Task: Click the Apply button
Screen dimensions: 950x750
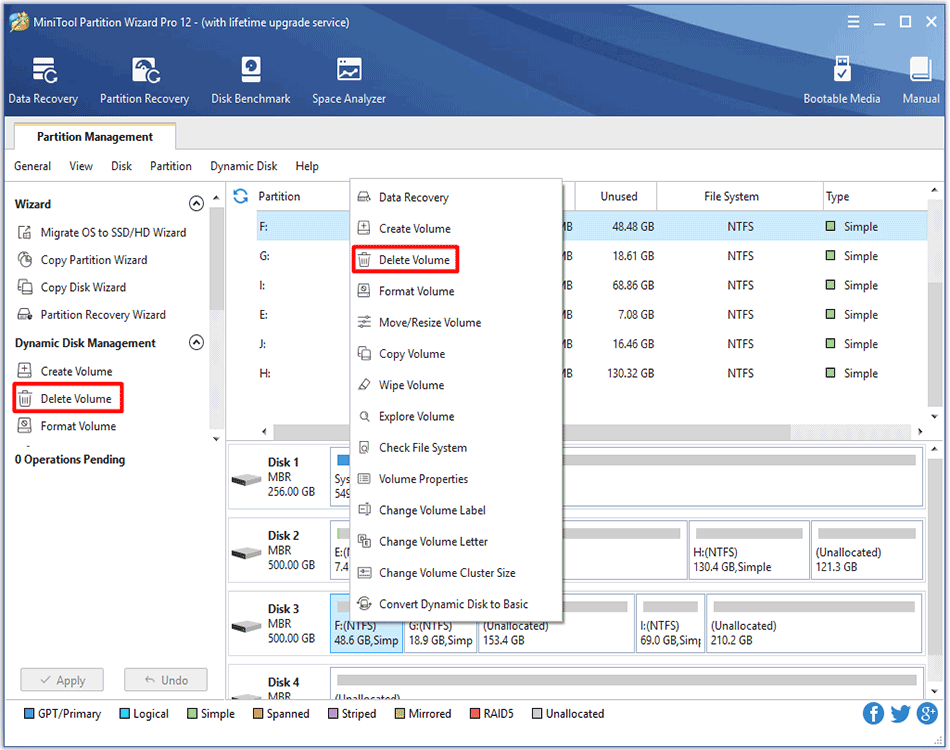Action: pos(62,680)
